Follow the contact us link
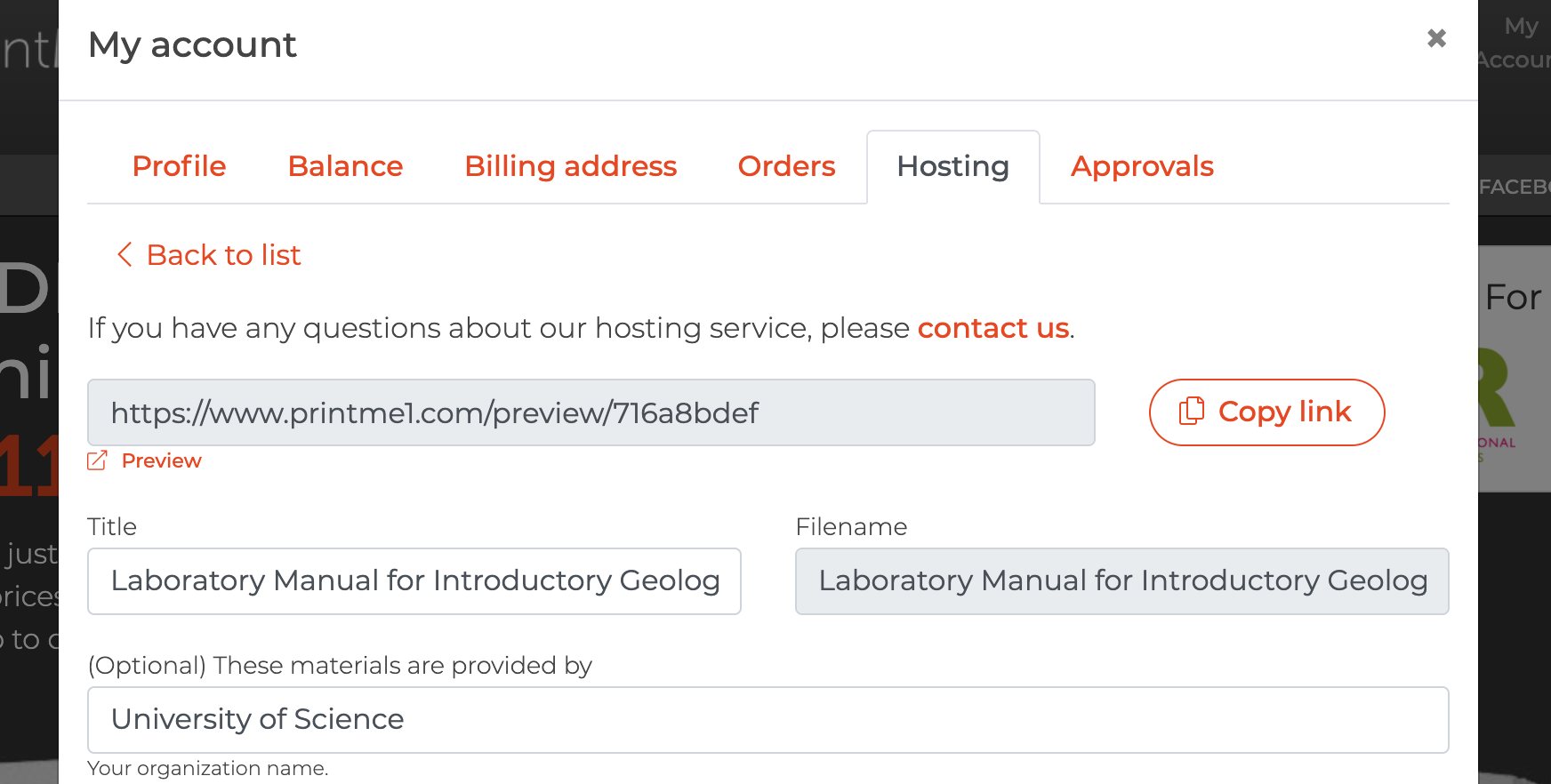 pyautogui.click(x=993, y=328)
